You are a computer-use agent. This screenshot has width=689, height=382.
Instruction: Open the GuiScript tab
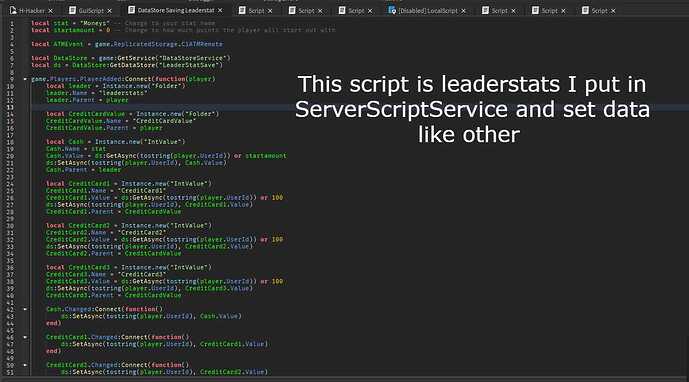(91, 11)
